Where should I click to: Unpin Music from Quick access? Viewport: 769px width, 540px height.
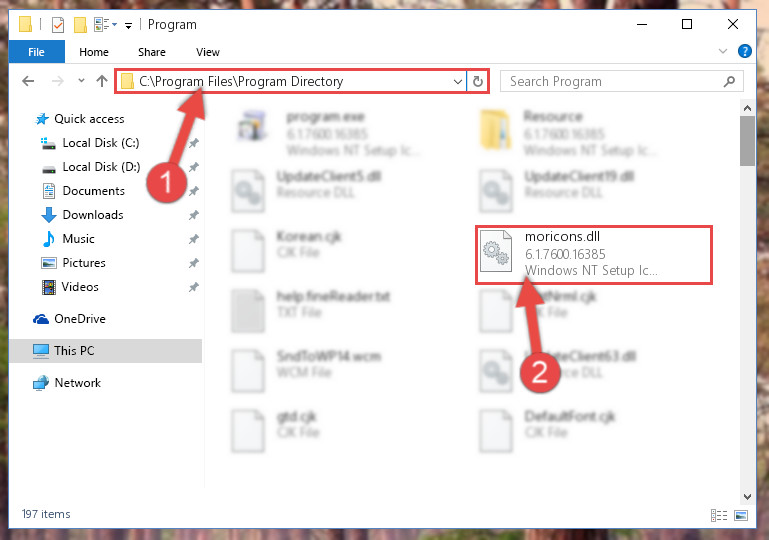point(194,239)
